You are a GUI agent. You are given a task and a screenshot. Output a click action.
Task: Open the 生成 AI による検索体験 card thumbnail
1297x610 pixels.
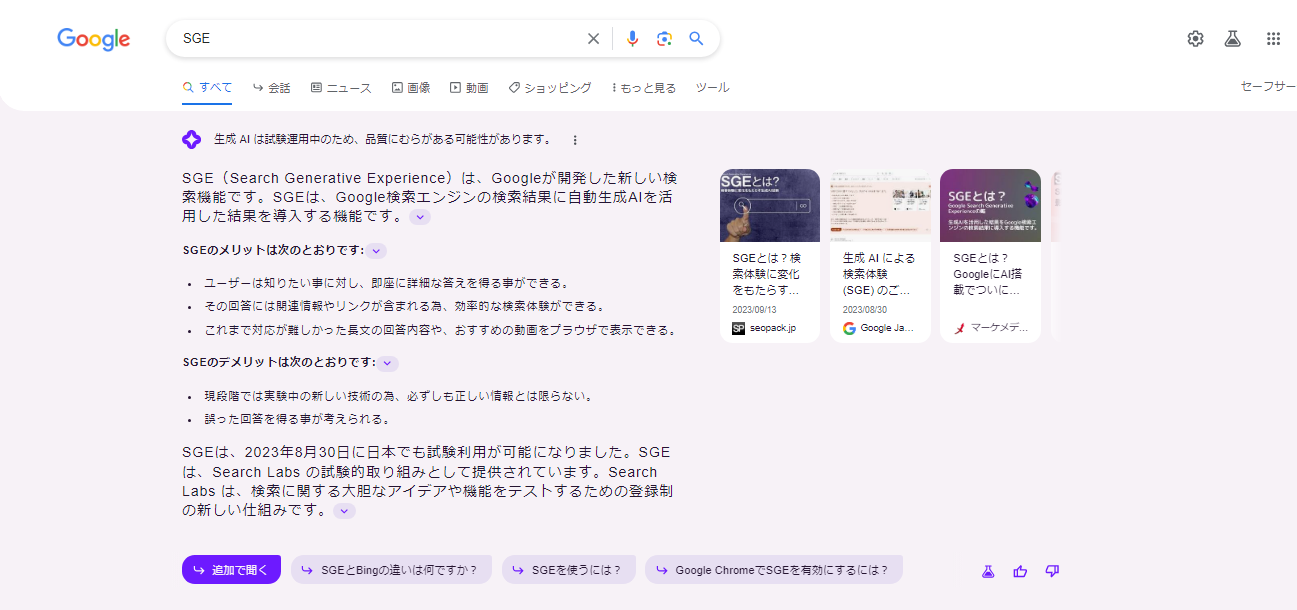tap(880, 205)
